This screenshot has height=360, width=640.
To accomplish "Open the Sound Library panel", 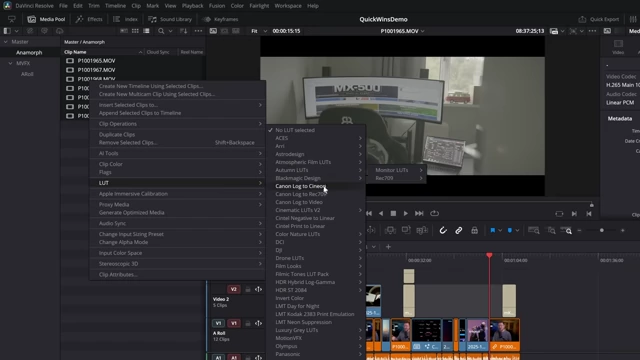I will click(x=170, y=19).
